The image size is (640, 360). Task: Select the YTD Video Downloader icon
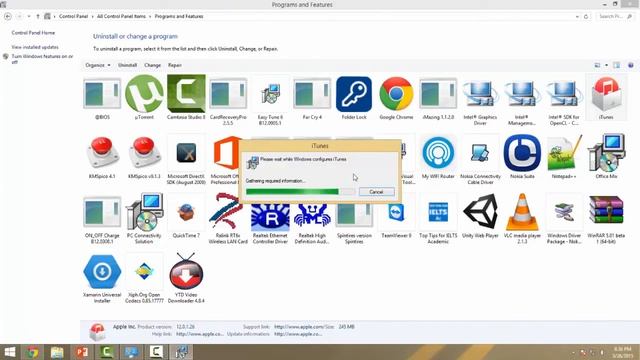[x=186, y=271]
